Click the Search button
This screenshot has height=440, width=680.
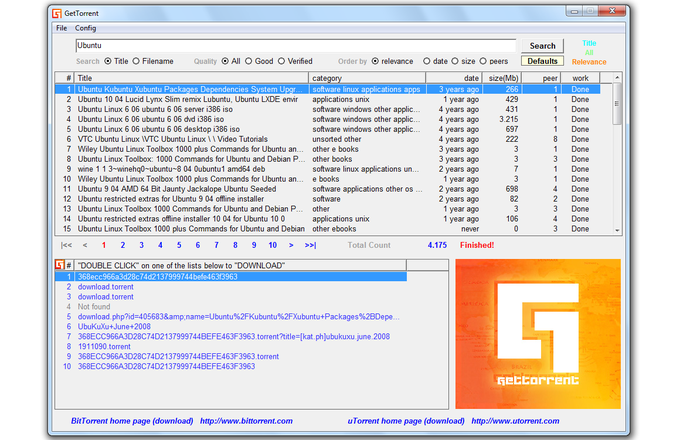(542, 46)
